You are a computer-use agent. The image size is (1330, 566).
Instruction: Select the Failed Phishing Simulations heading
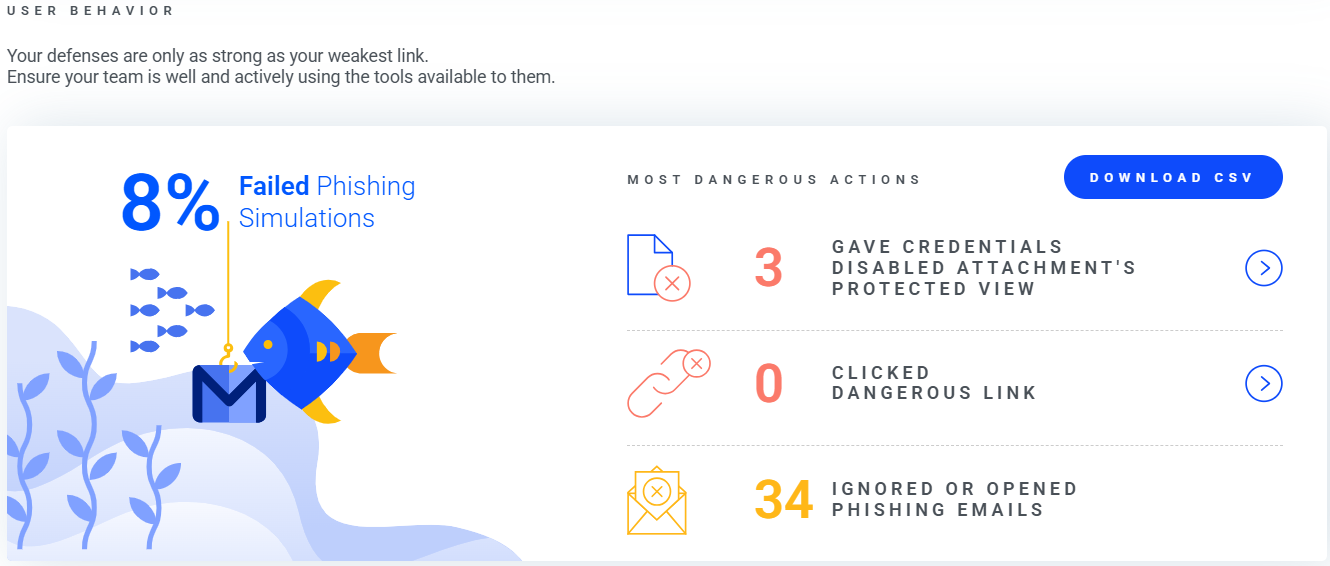tap(327, 202)
